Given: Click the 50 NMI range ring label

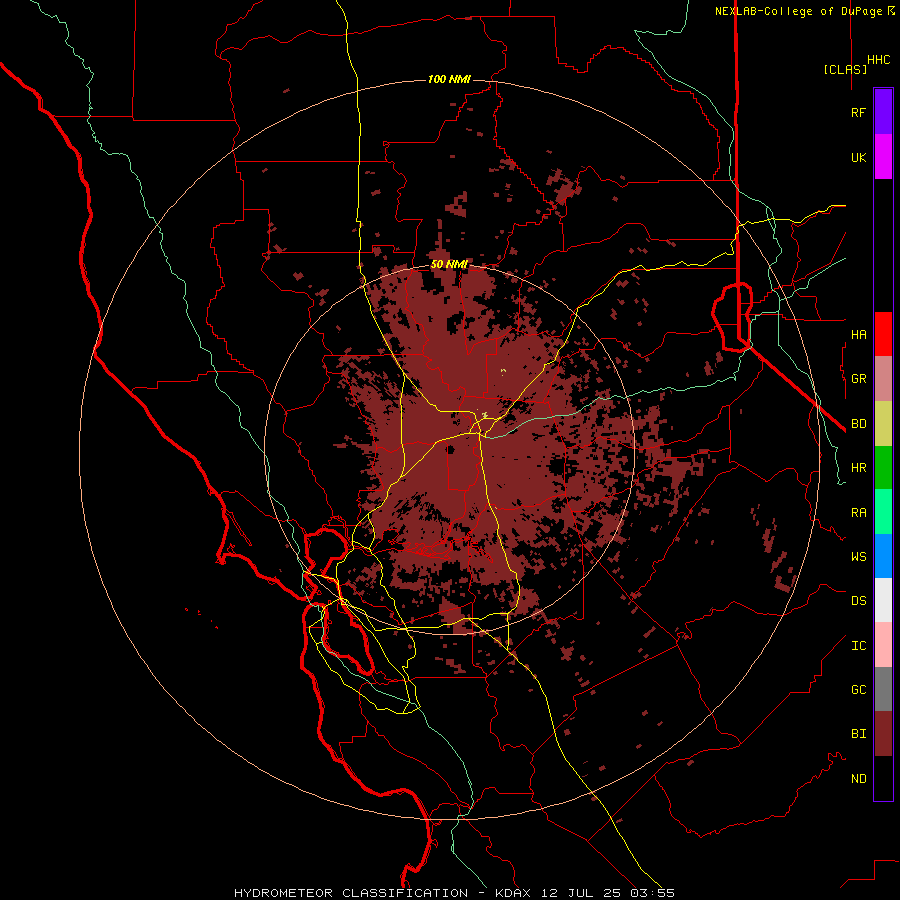Looking at the screenshot, I should click(x=449, y=264).
